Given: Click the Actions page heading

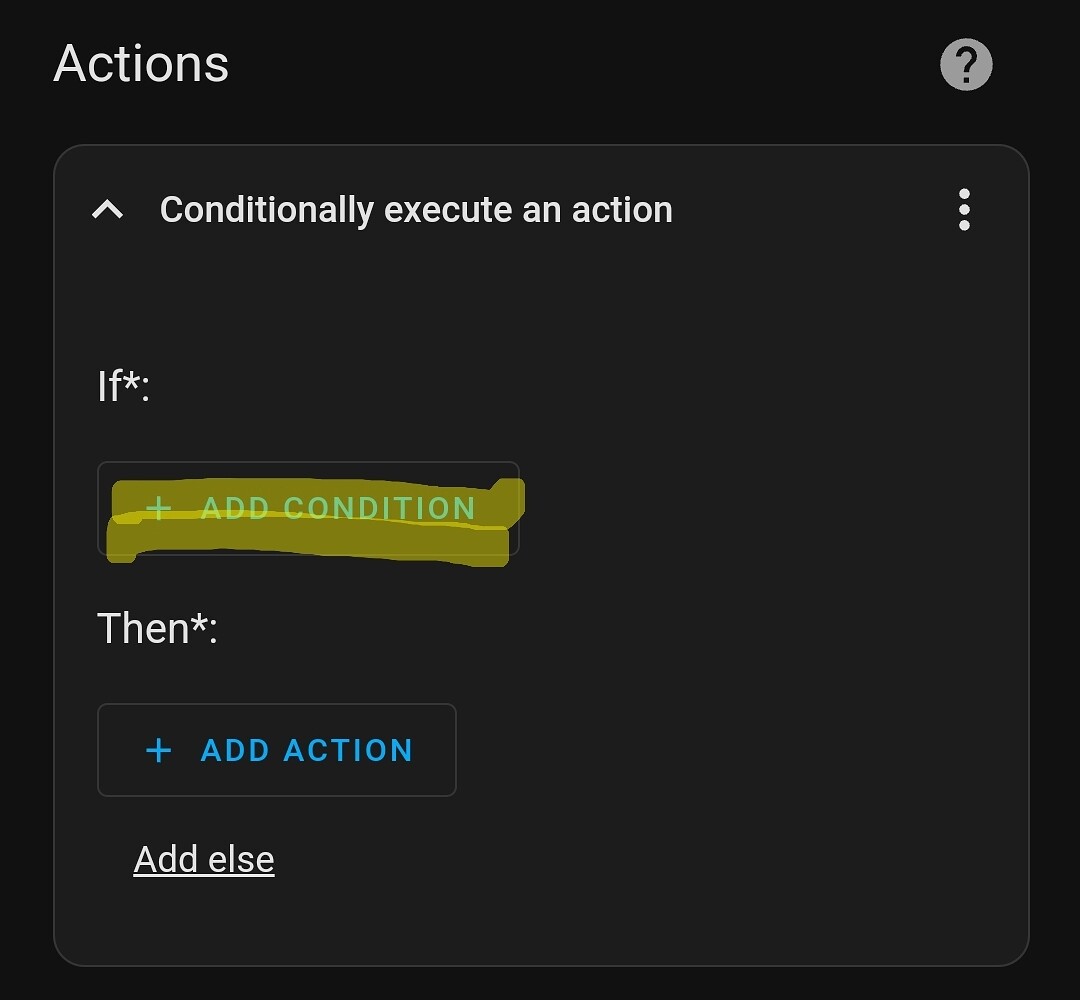Looking at the screenshot, I should tap(142, 62).
